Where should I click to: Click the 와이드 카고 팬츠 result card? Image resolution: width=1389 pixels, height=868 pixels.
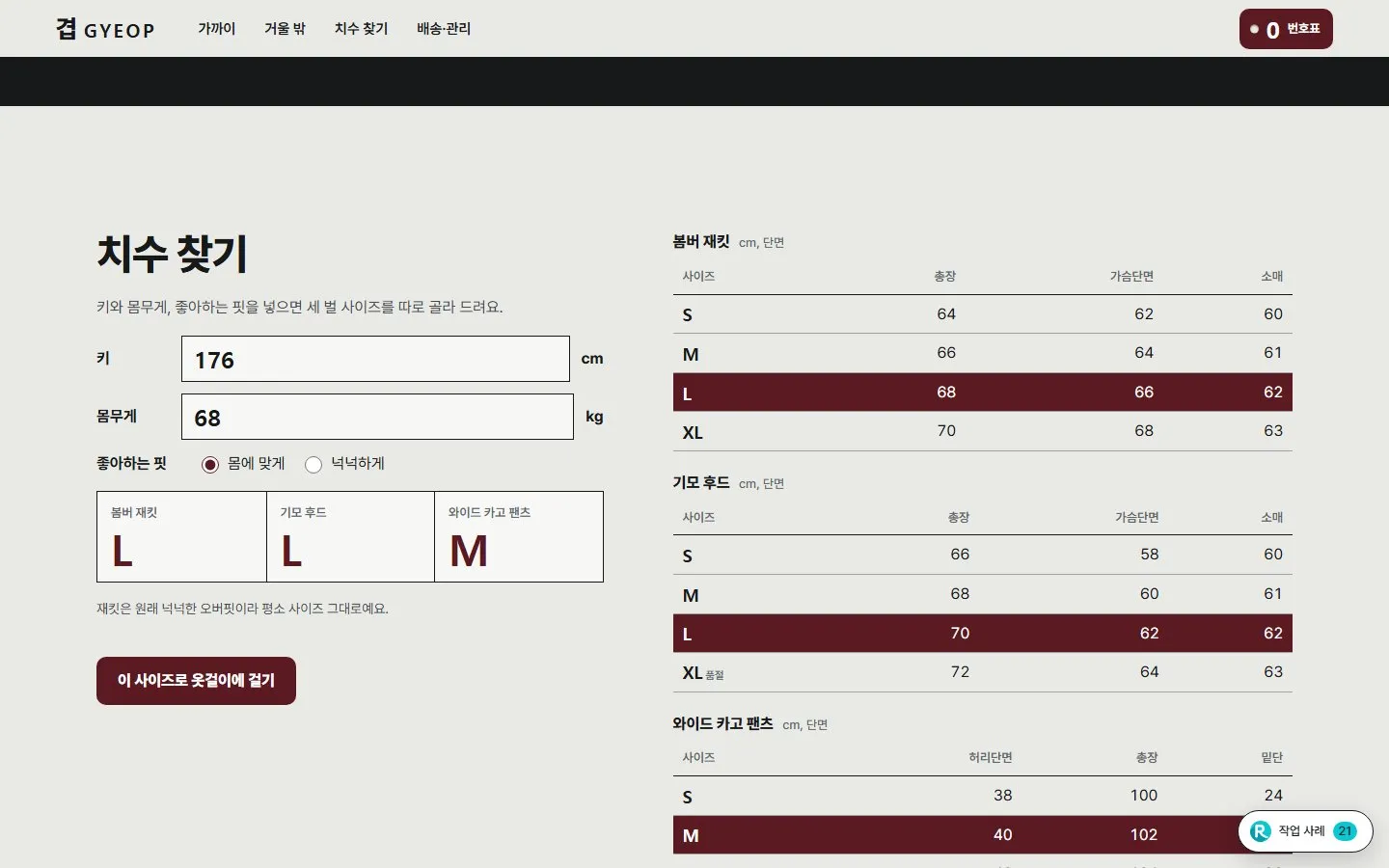(519, 536)
